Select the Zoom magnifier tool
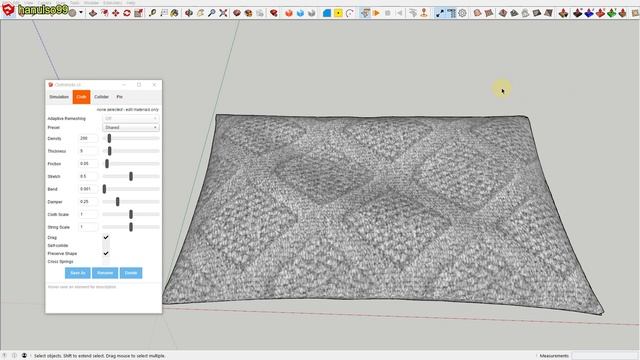Image resolution: width=640 pixels, height=360 pixels. point(211,13)
